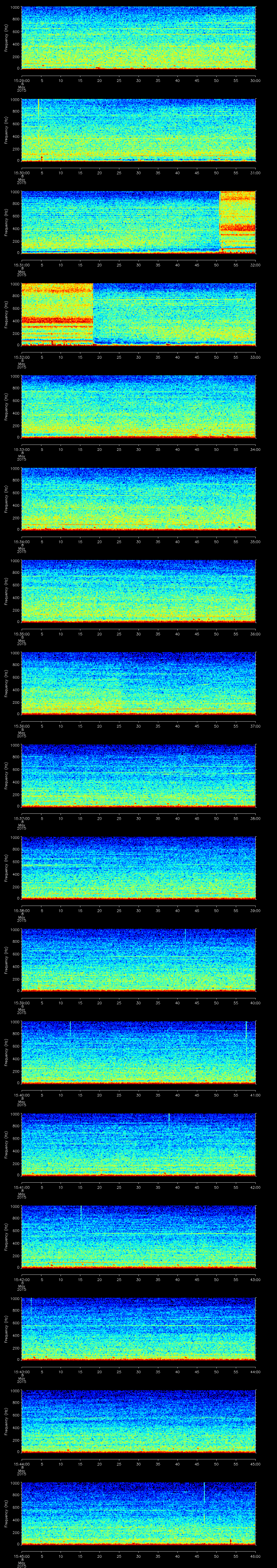Image resolution: width=277 pixels, height=1568 pixels.
Task: Click the "33:00" end time label
Action: 256,357
